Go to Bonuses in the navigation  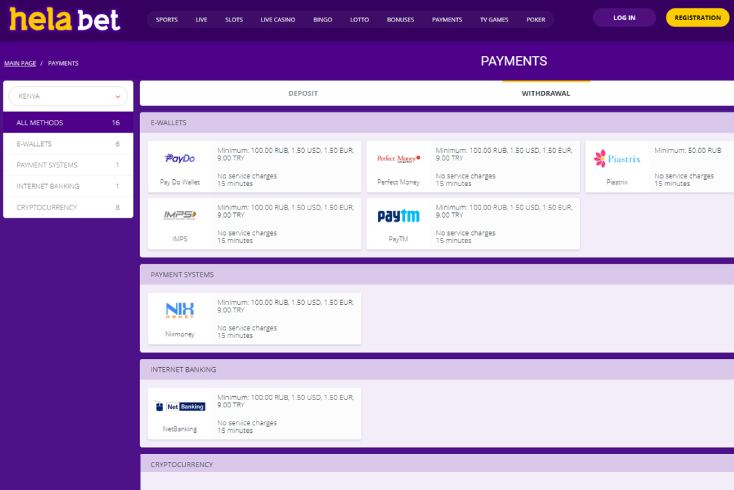coord(400,20)
